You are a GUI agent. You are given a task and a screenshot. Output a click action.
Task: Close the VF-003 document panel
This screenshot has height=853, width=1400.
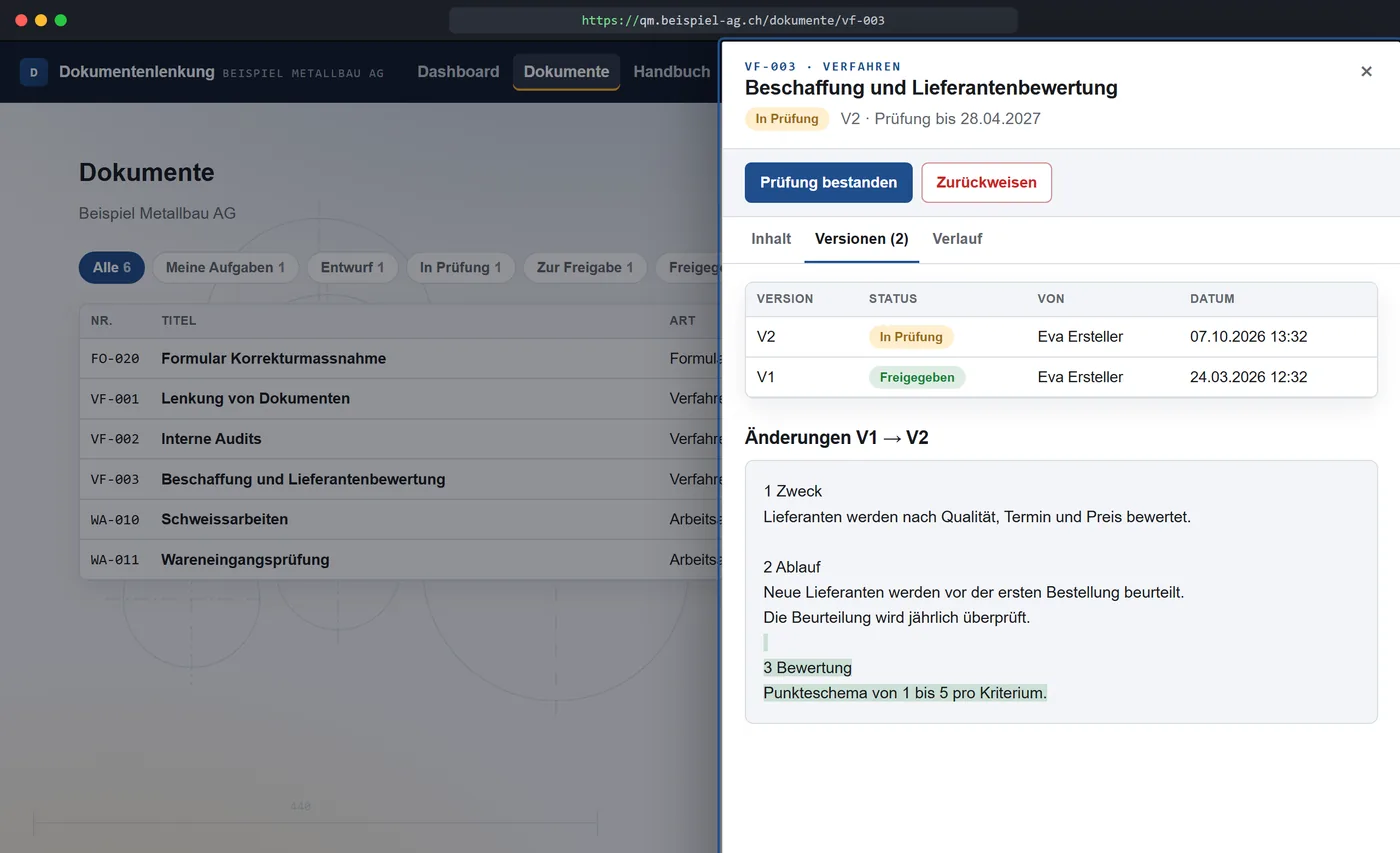point(1366,72)
